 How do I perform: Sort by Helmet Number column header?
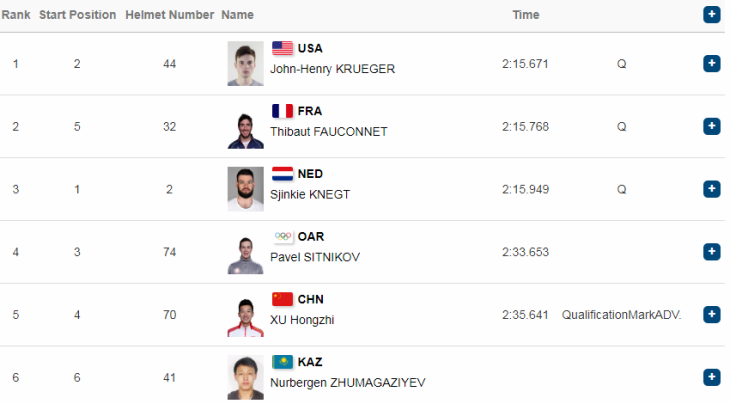(x=169, y=15)
